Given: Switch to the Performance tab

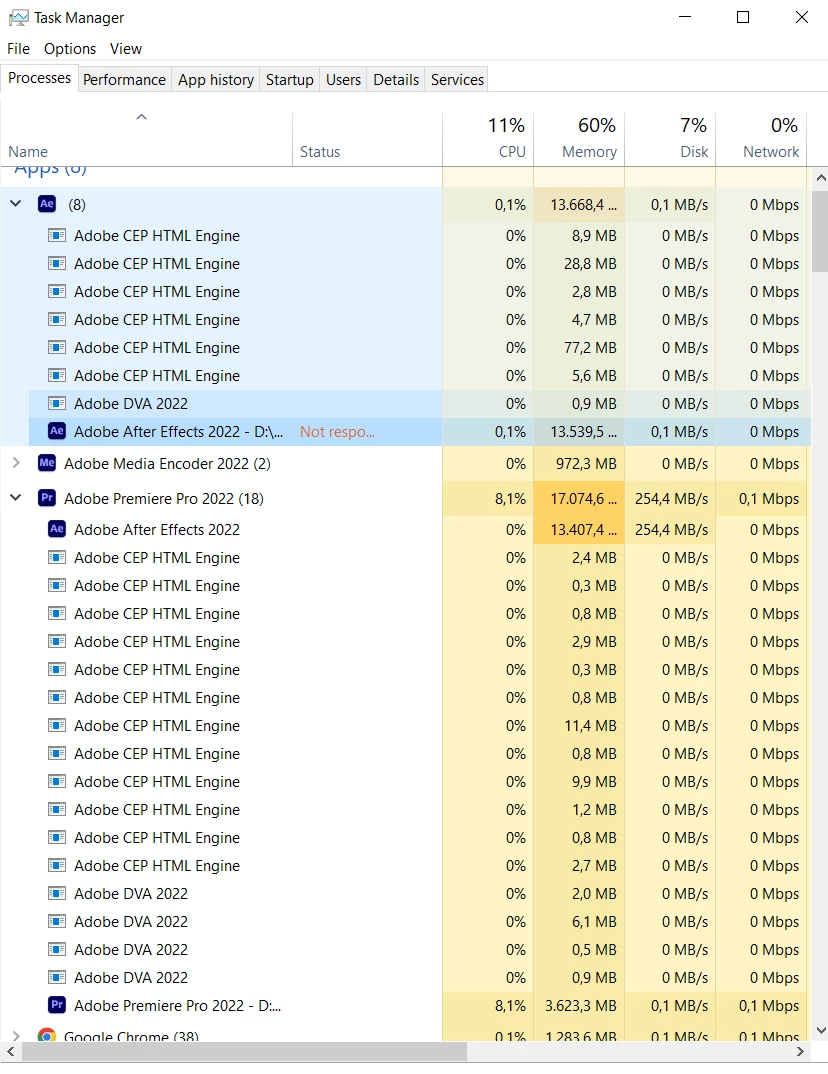Looking at the screenshot, I should click(x=124, y=79).
